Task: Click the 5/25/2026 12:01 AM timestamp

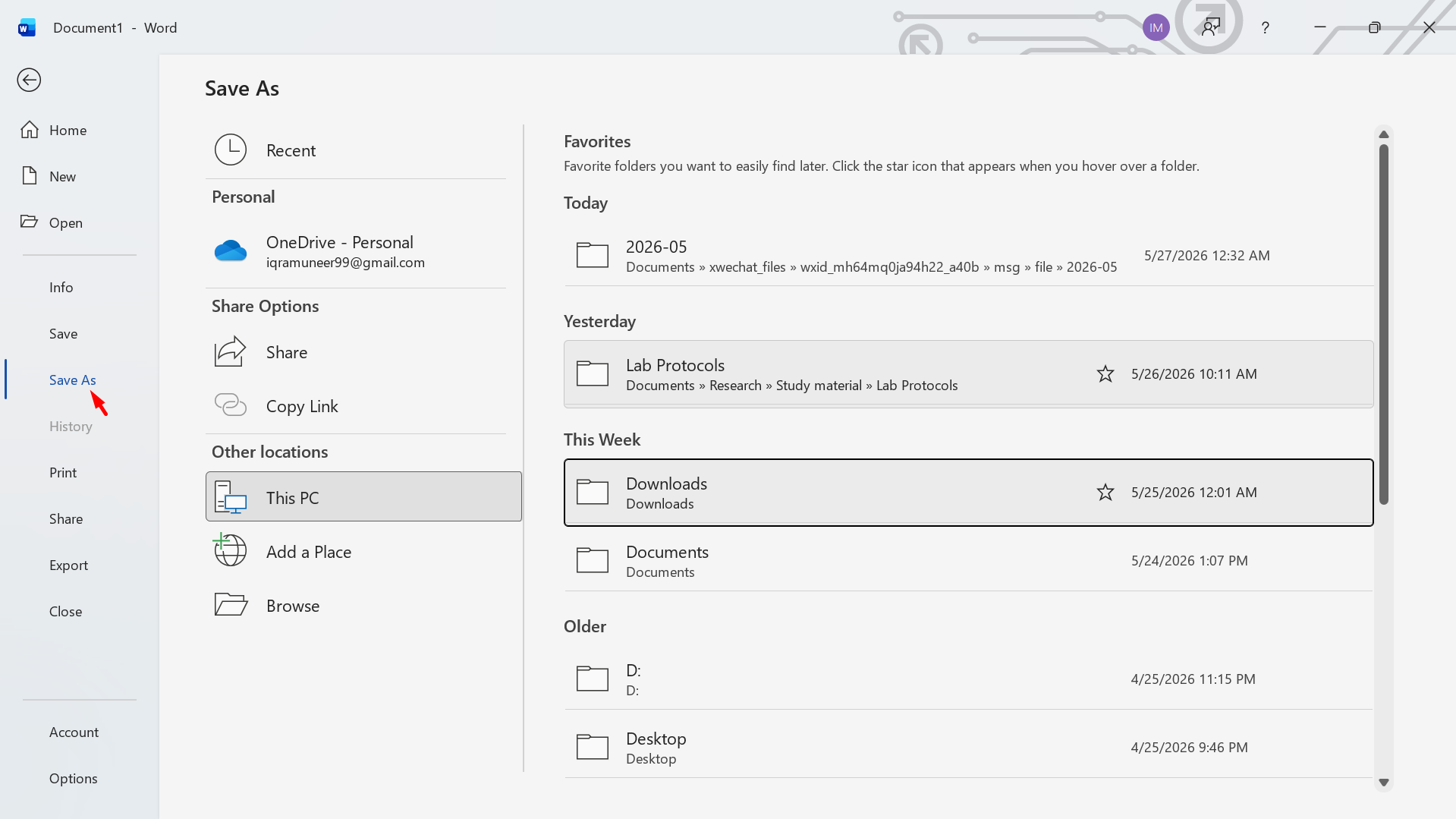Action: coord(1194,493)
